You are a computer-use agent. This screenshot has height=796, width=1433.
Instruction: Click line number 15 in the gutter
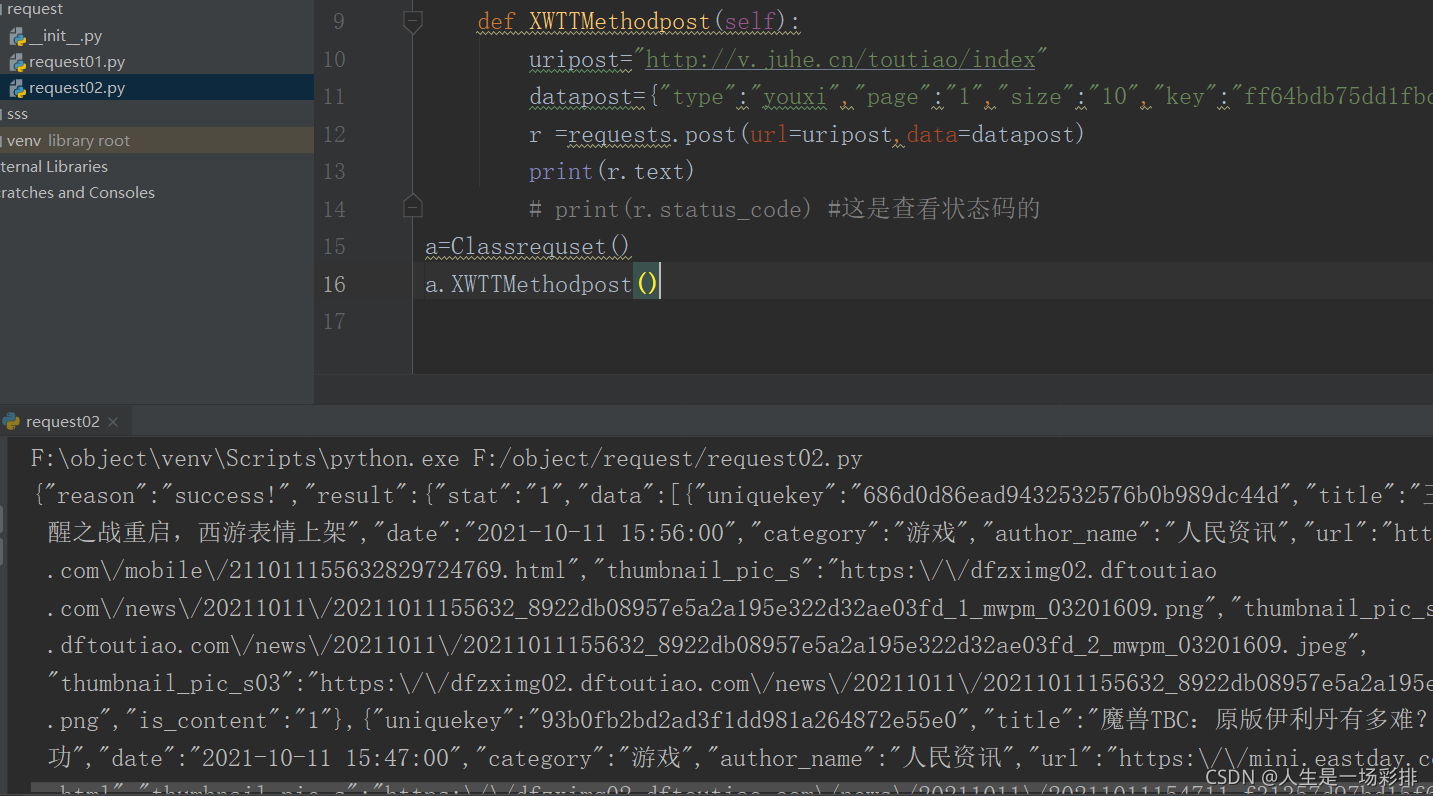coord(334,246)
